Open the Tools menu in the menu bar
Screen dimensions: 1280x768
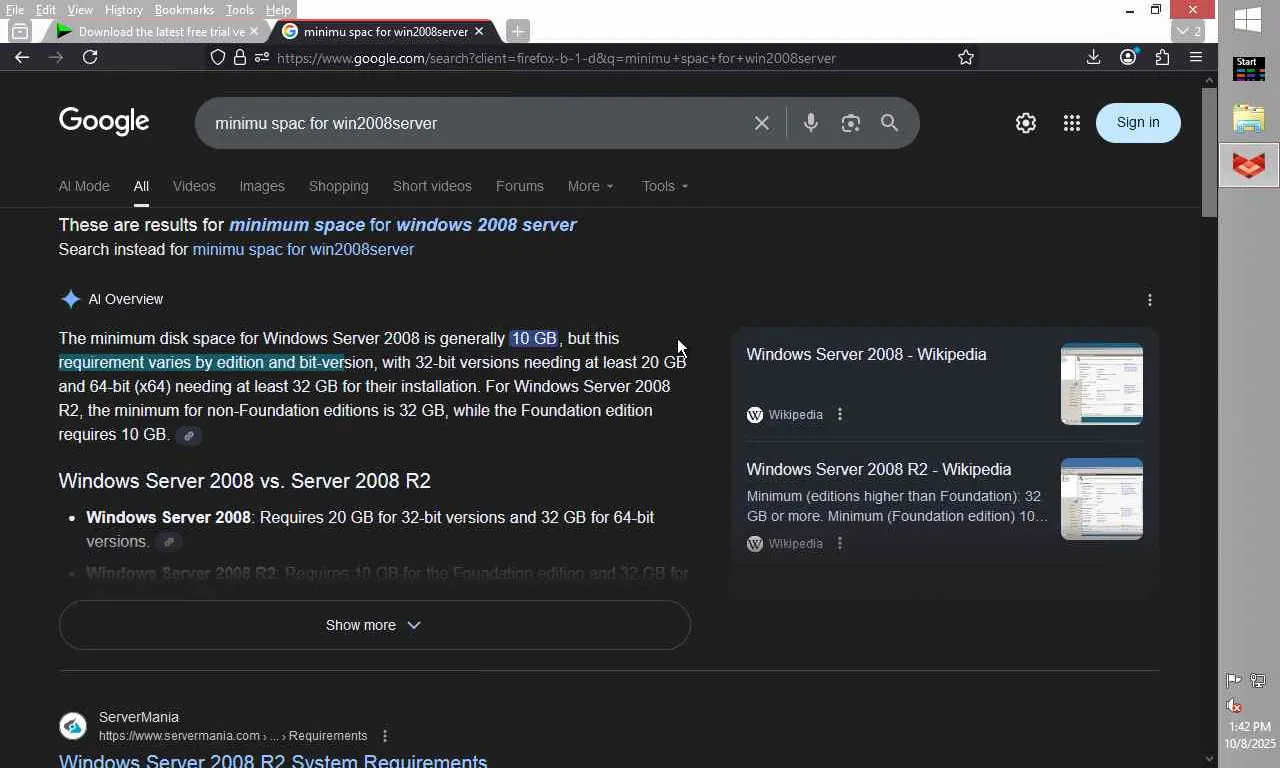(x=240, y=10)
